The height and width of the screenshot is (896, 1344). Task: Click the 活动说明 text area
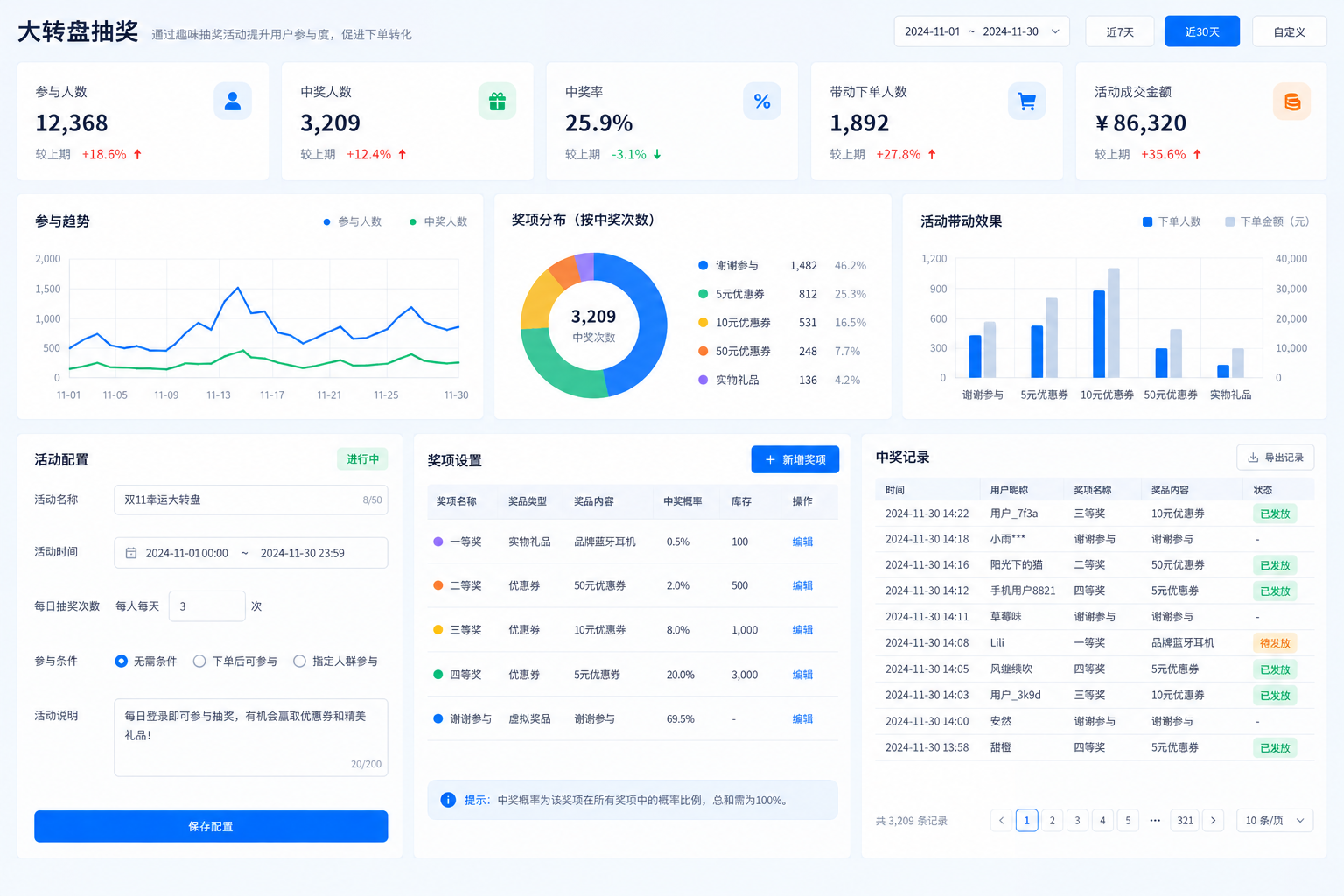[x=251, y=737]
